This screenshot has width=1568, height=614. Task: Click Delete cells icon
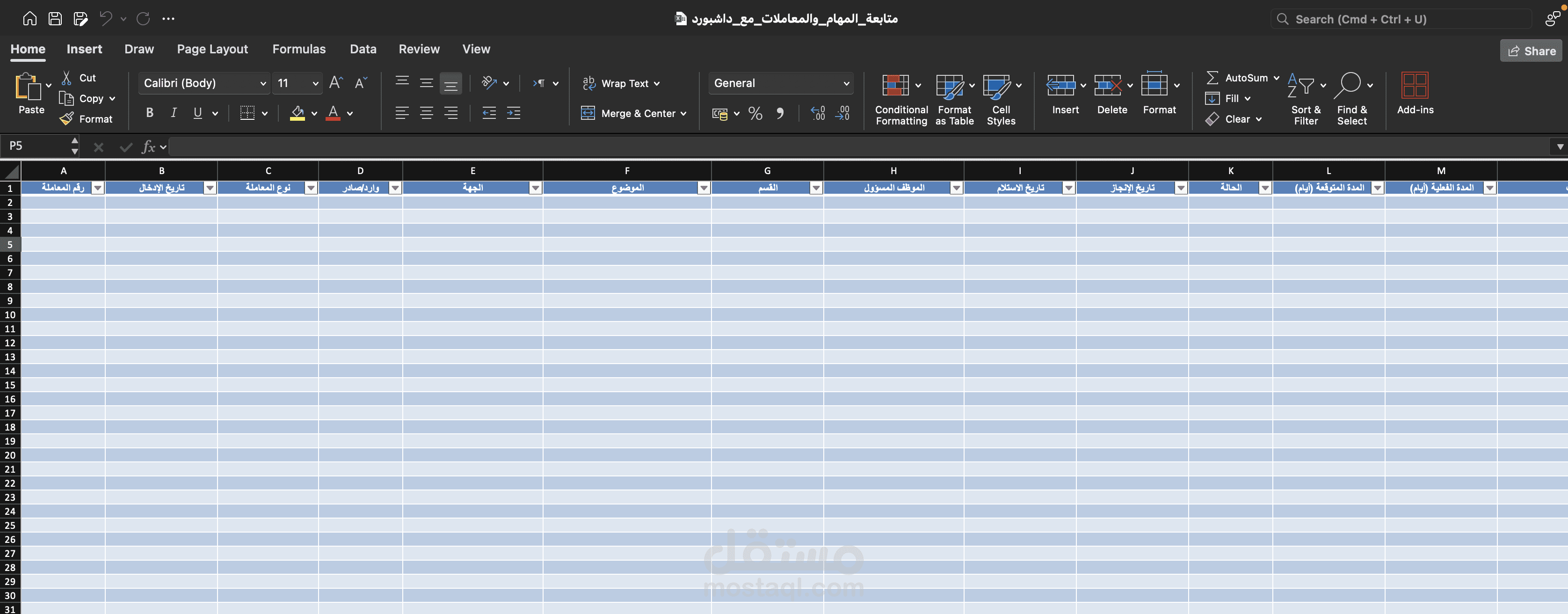pos(1108,85)
